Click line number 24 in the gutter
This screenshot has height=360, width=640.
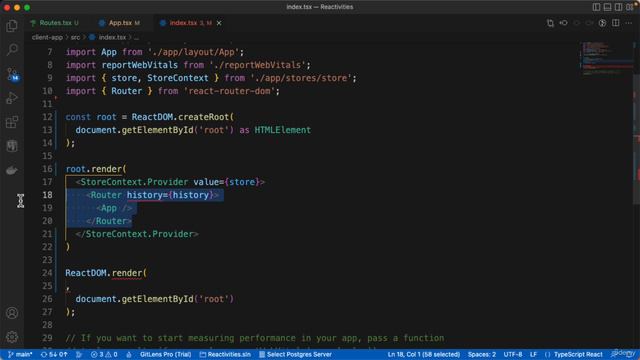coord(47,273)
